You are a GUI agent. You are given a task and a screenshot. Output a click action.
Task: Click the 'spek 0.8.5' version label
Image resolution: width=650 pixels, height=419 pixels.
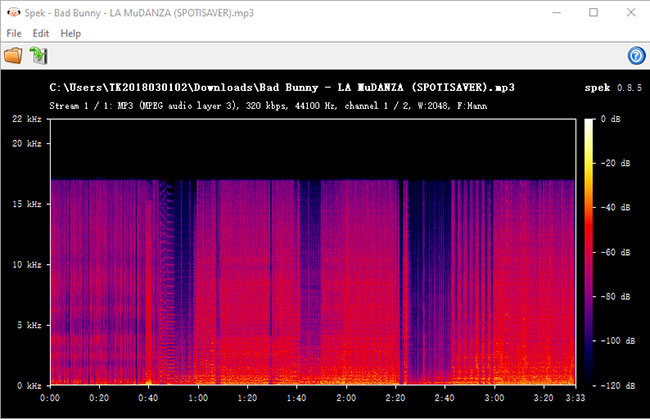[613, 88]
